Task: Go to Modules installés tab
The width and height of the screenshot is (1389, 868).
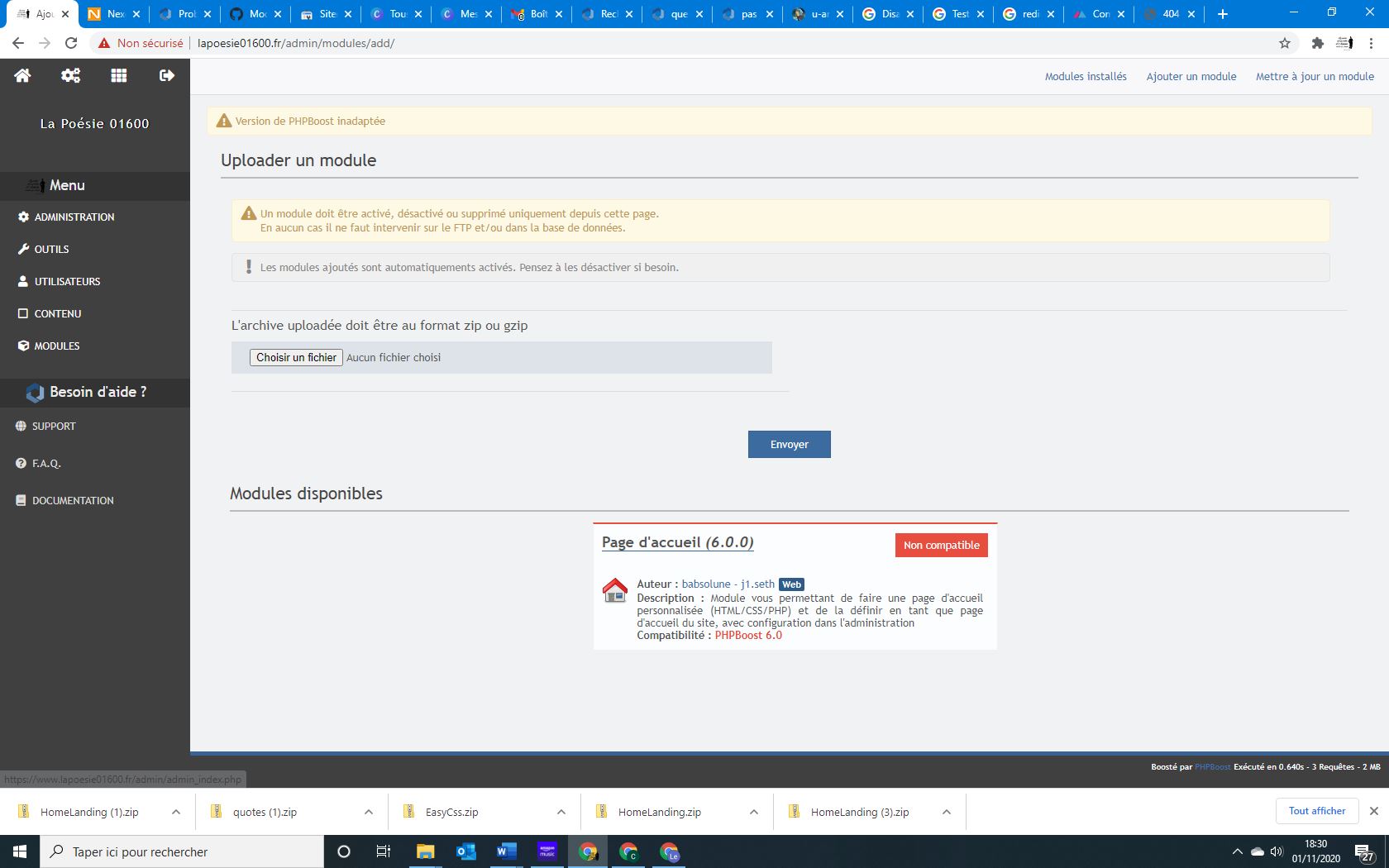Action: 1086,76
